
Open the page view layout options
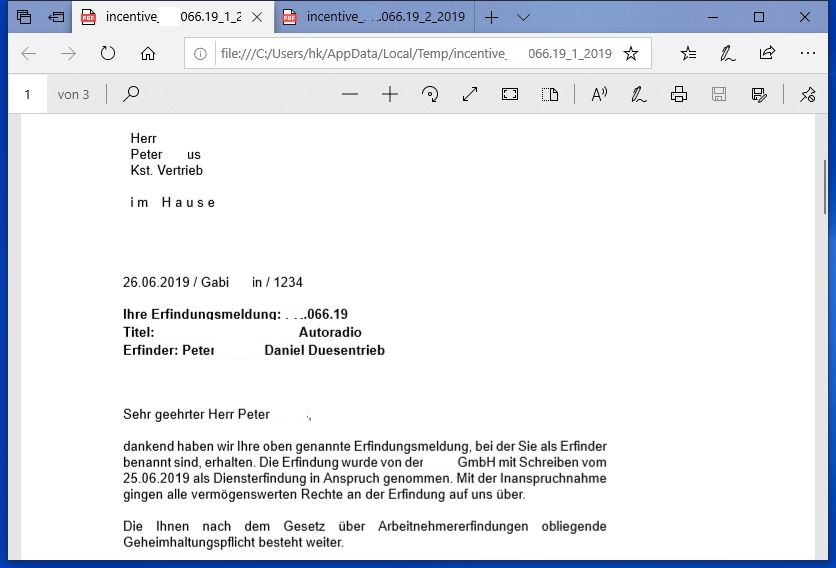point(550,94)
